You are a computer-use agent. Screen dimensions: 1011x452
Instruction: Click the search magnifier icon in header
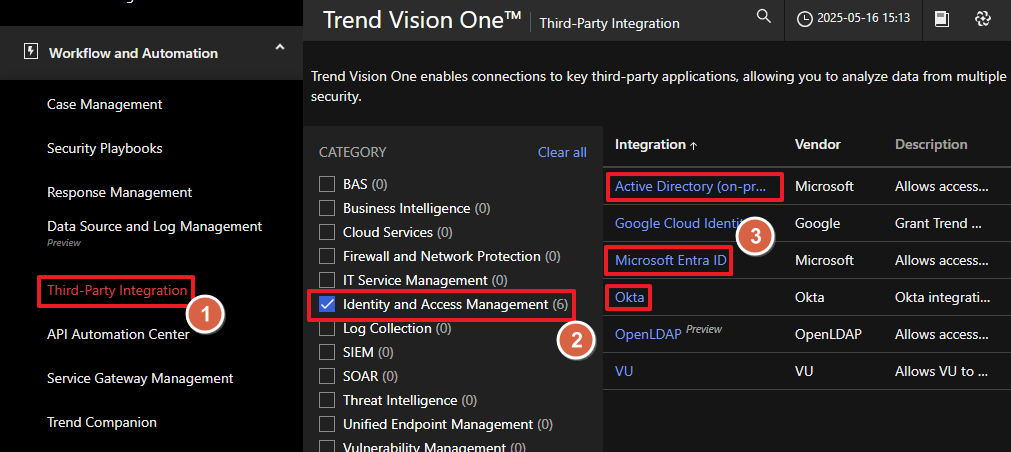764,17
